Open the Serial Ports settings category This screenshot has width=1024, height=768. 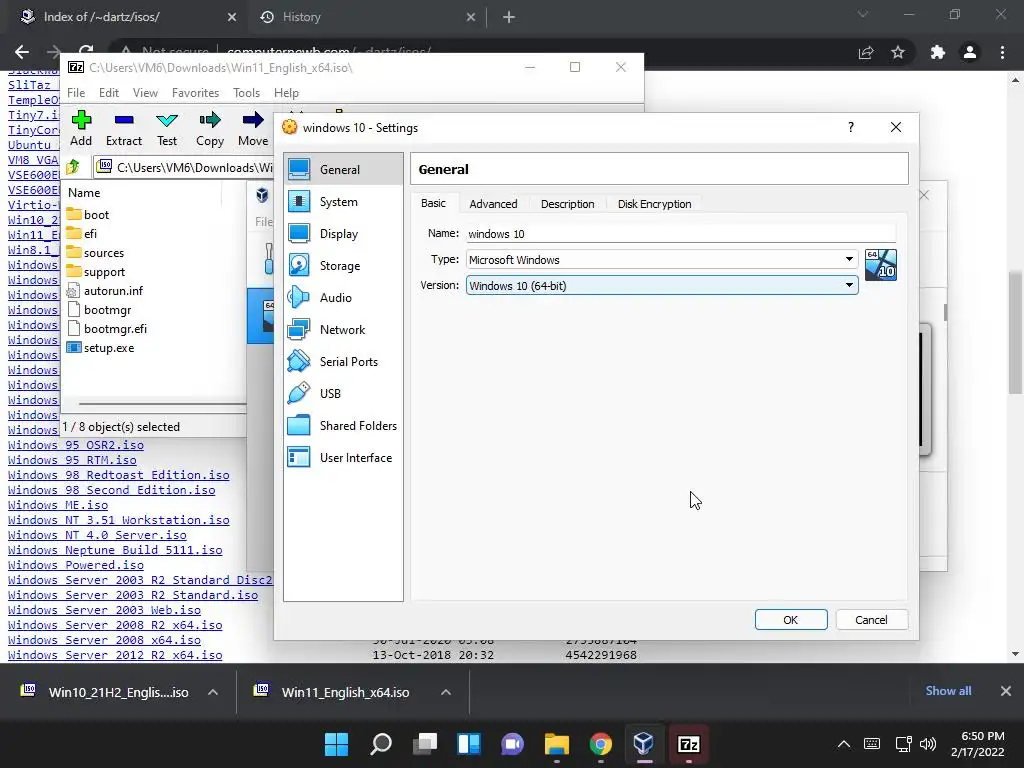[x=344, y=362]
